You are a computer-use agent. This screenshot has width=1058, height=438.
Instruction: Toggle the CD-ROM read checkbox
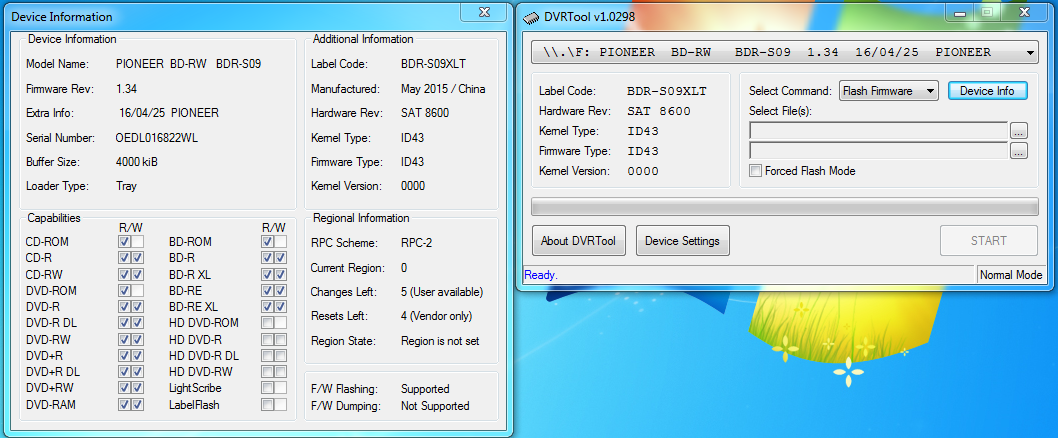click(125, 242)
